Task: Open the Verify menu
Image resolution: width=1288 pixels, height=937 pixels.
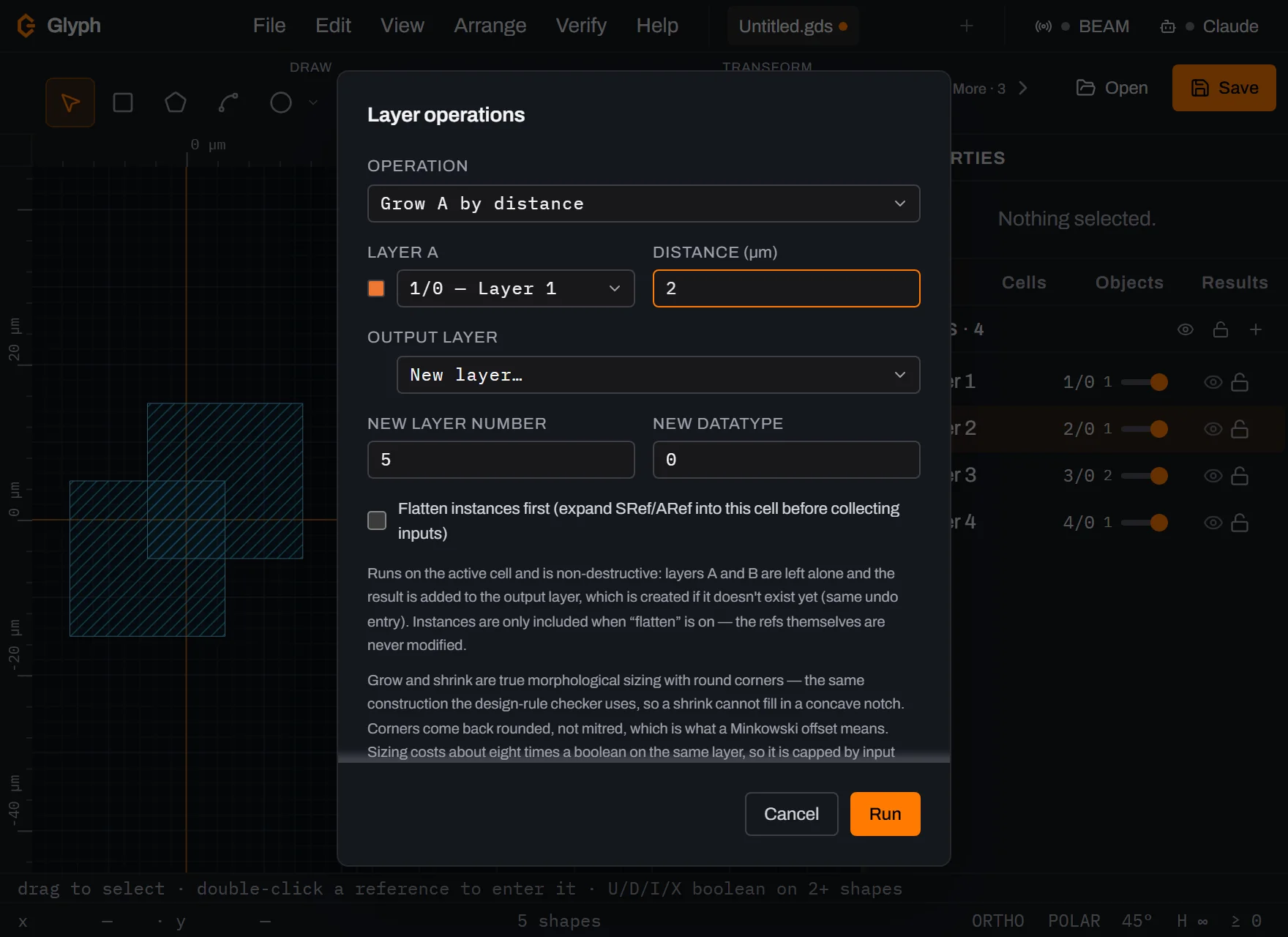Action: click(581, 26)
